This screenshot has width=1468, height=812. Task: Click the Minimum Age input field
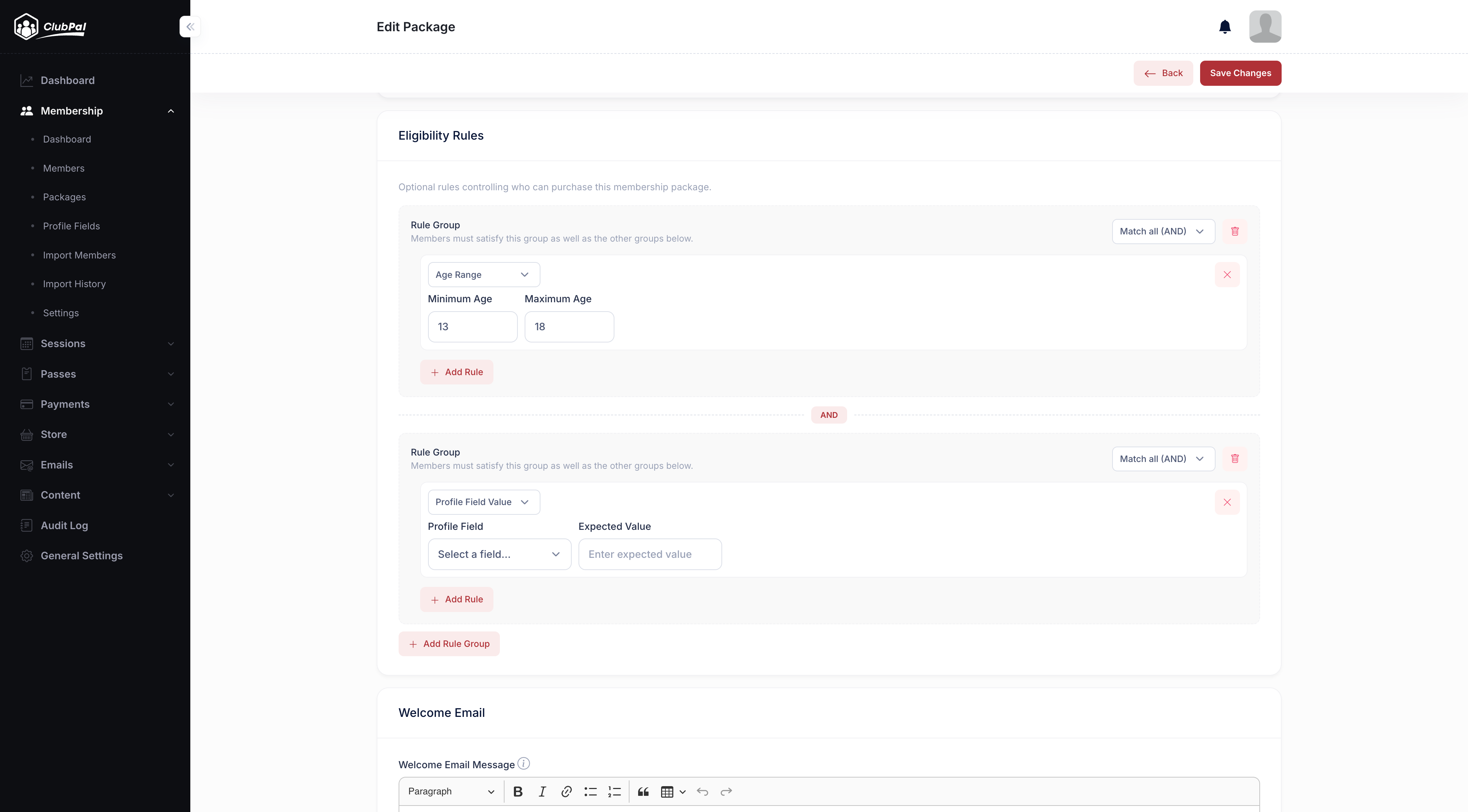point(472,327)
